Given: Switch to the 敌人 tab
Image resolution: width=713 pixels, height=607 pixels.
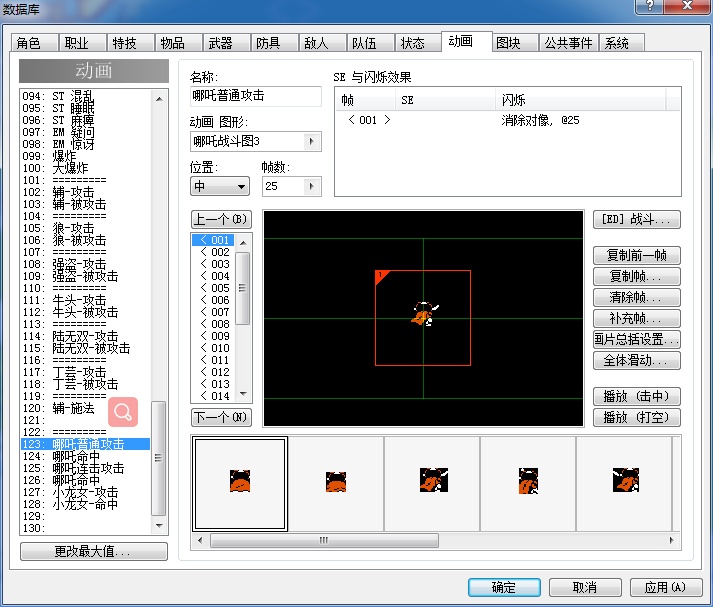Looking at the screenshot, I should [322, 43].
